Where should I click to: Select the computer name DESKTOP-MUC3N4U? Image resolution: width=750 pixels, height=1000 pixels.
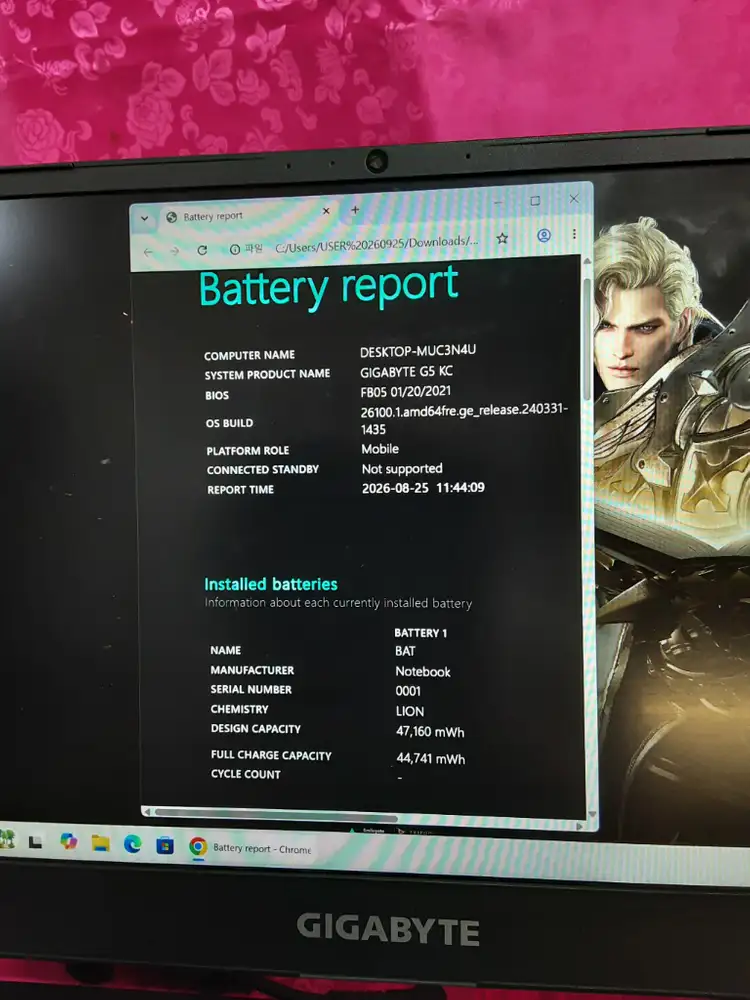[418, 351]
